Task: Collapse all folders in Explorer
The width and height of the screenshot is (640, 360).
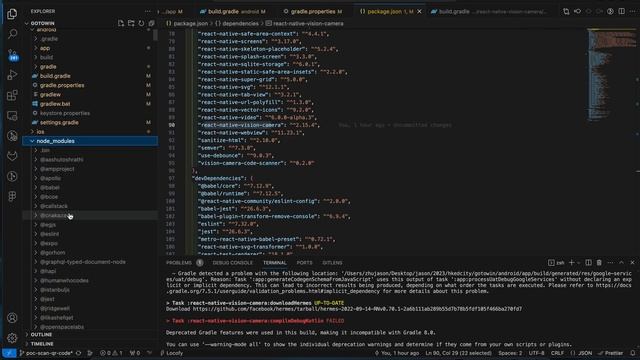Action: click(151, 23)
